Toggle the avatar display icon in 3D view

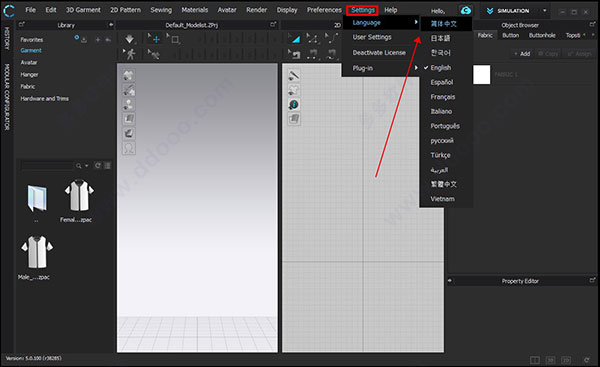(129, 104)
